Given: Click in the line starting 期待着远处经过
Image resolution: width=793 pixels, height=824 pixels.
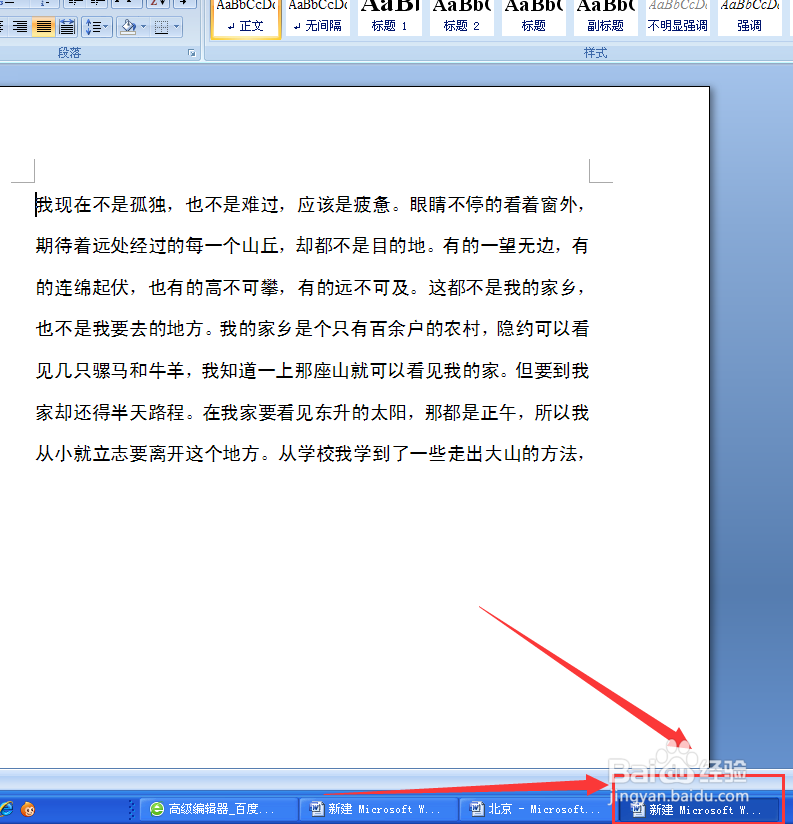Looking at the screenshot, I should (x=312, y=246).
